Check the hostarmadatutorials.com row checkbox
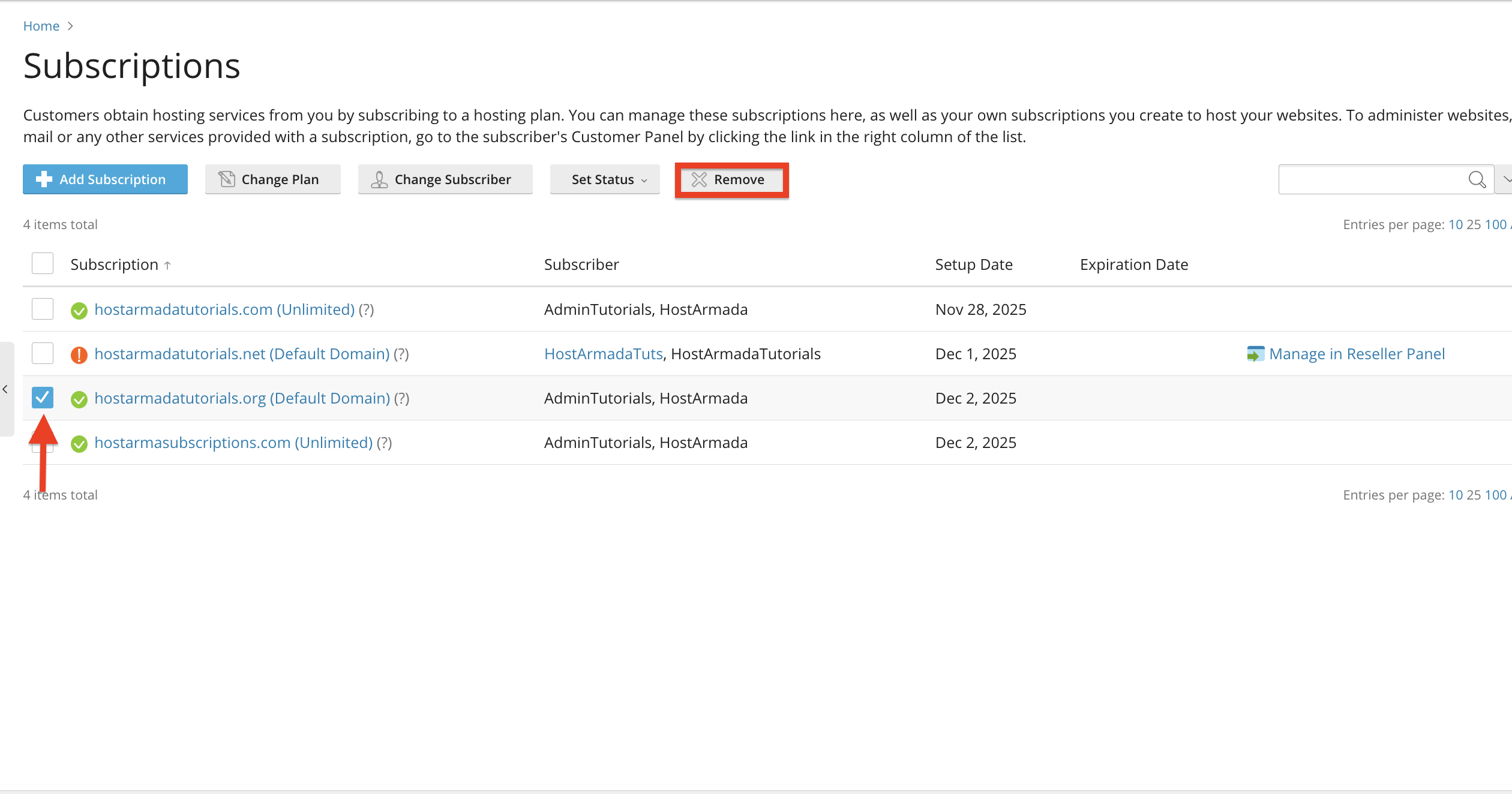Image resolution: width=1512 pixels, height=794 pixels. 43,309
